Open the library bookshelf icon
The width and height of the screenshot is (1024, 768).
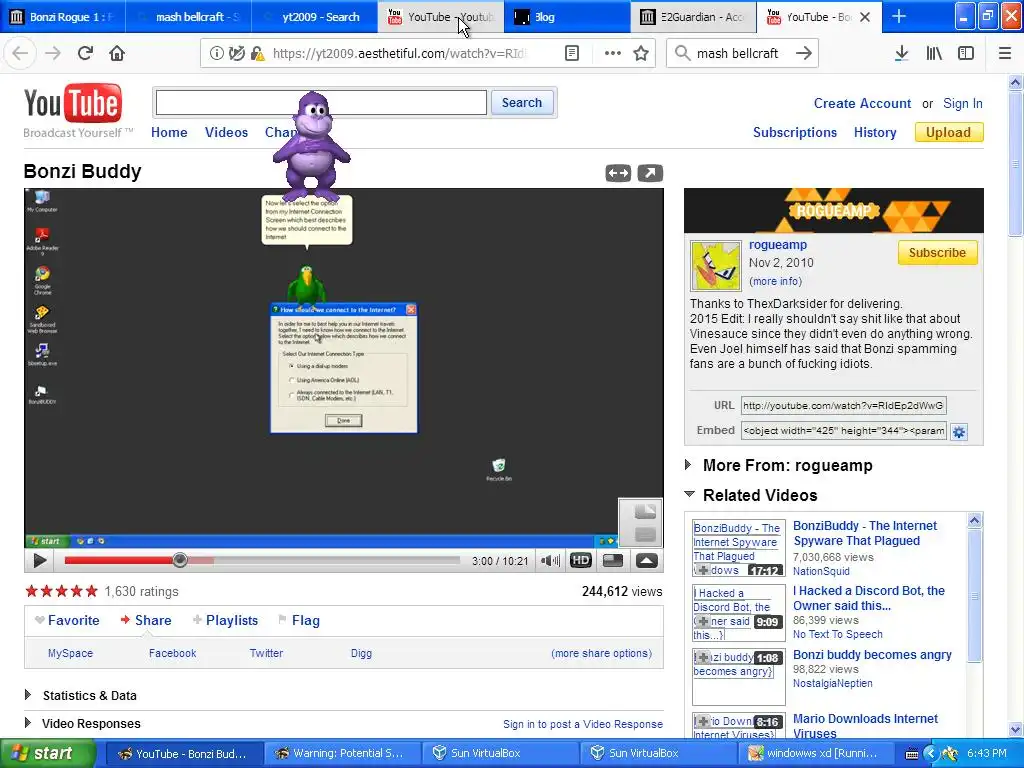pos(934,53)
